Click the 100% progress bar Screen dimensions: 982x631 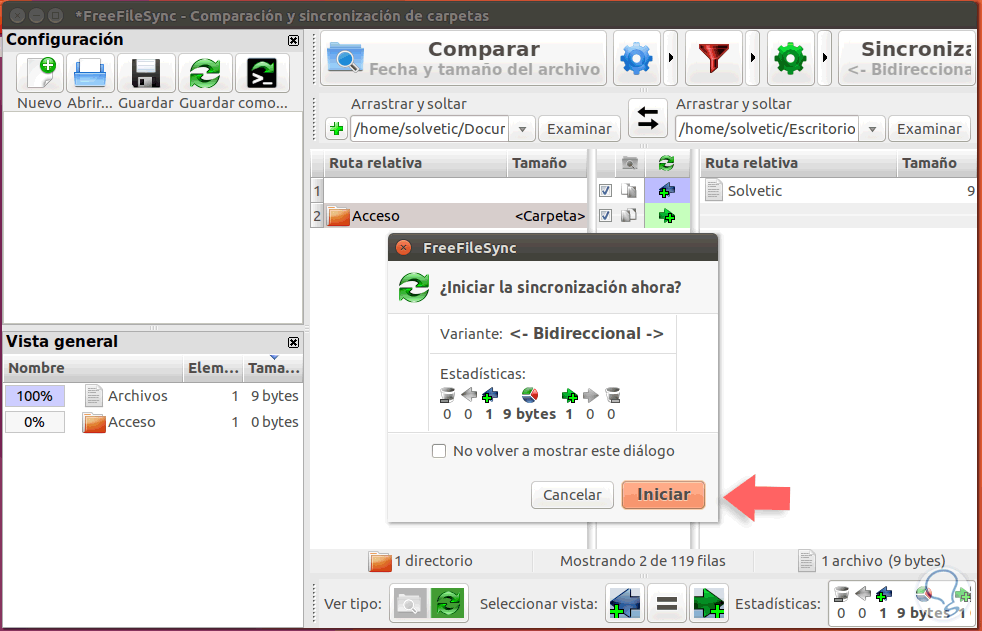point(34,396)
